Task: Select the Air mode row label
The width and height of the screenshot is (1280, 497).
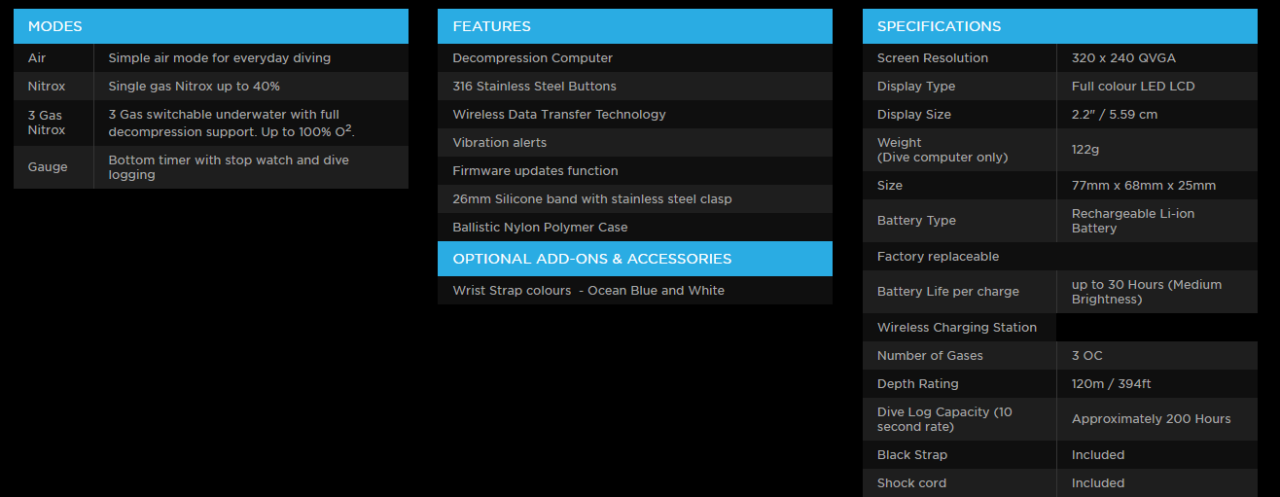Action: (37, 58)
